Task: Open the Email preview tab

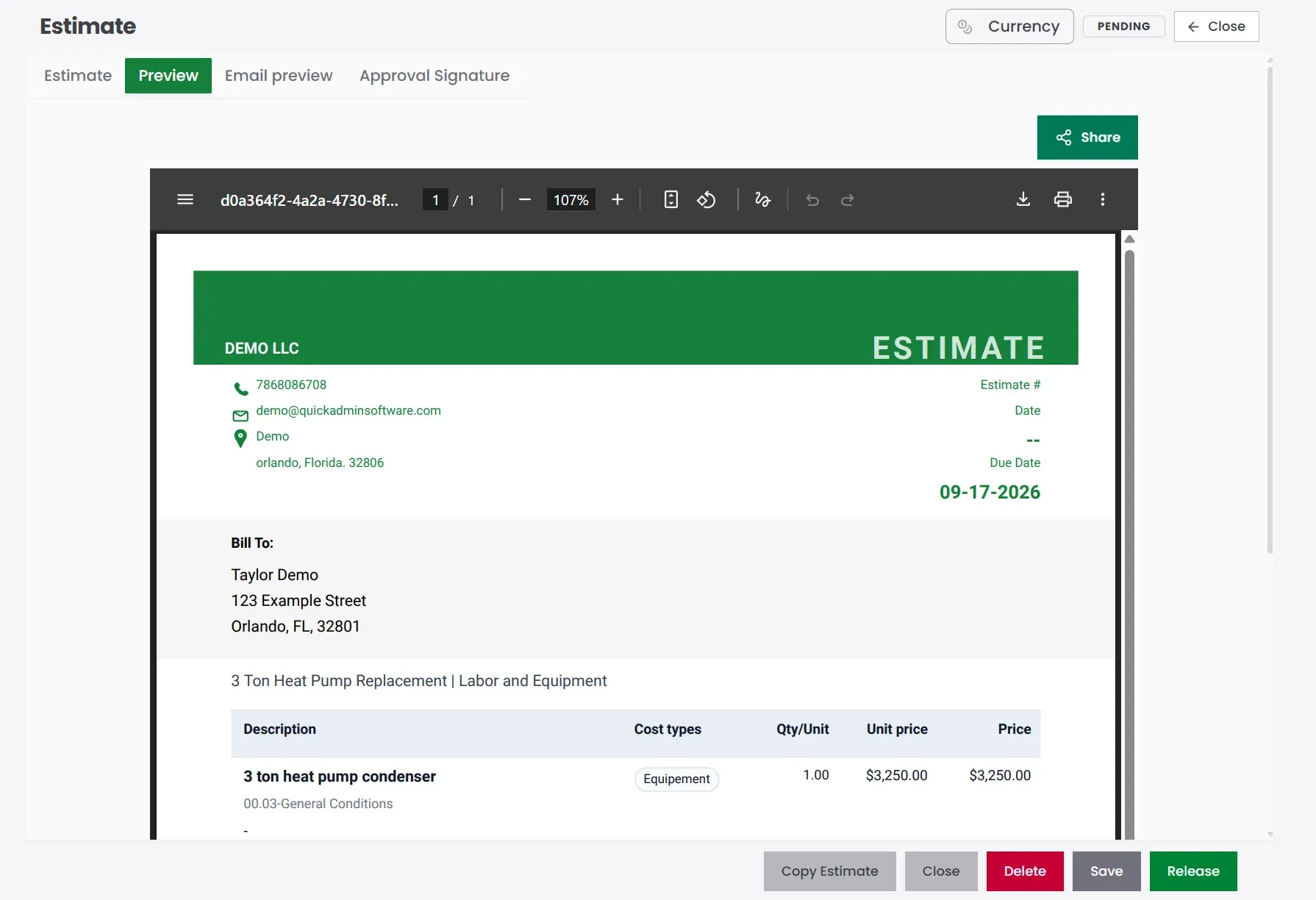Action: click(279, 76)
